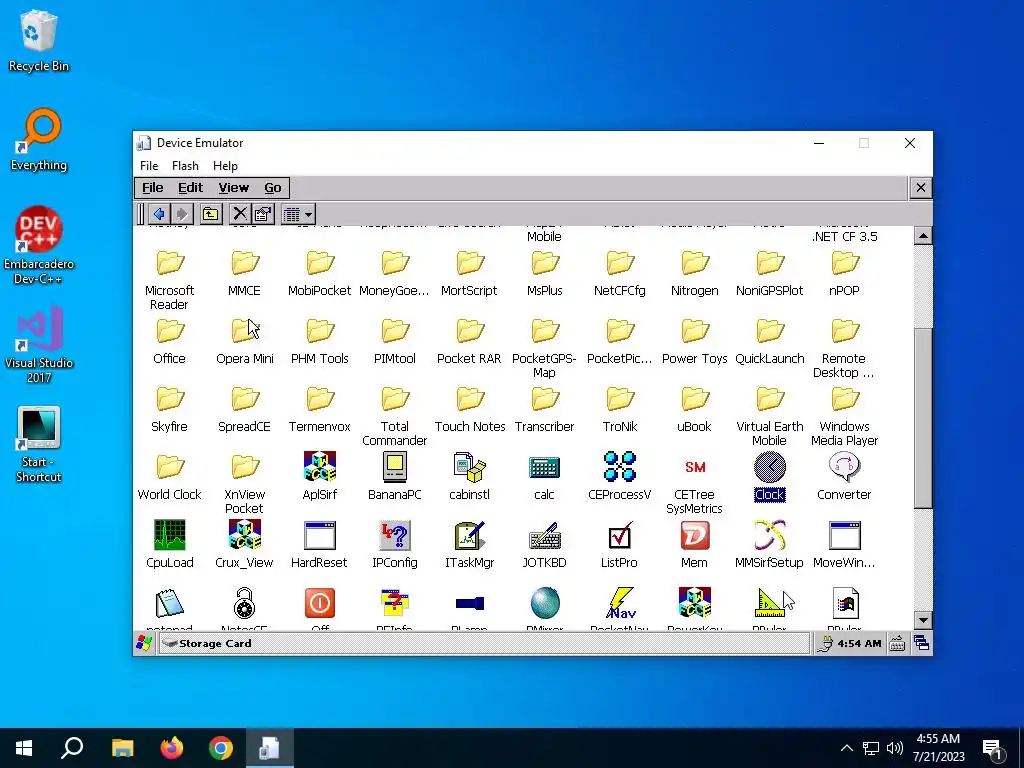Screen dimensions: 1024x768
Task: Click the CE show desktop tray icon
Action: (x=921, y=643)
